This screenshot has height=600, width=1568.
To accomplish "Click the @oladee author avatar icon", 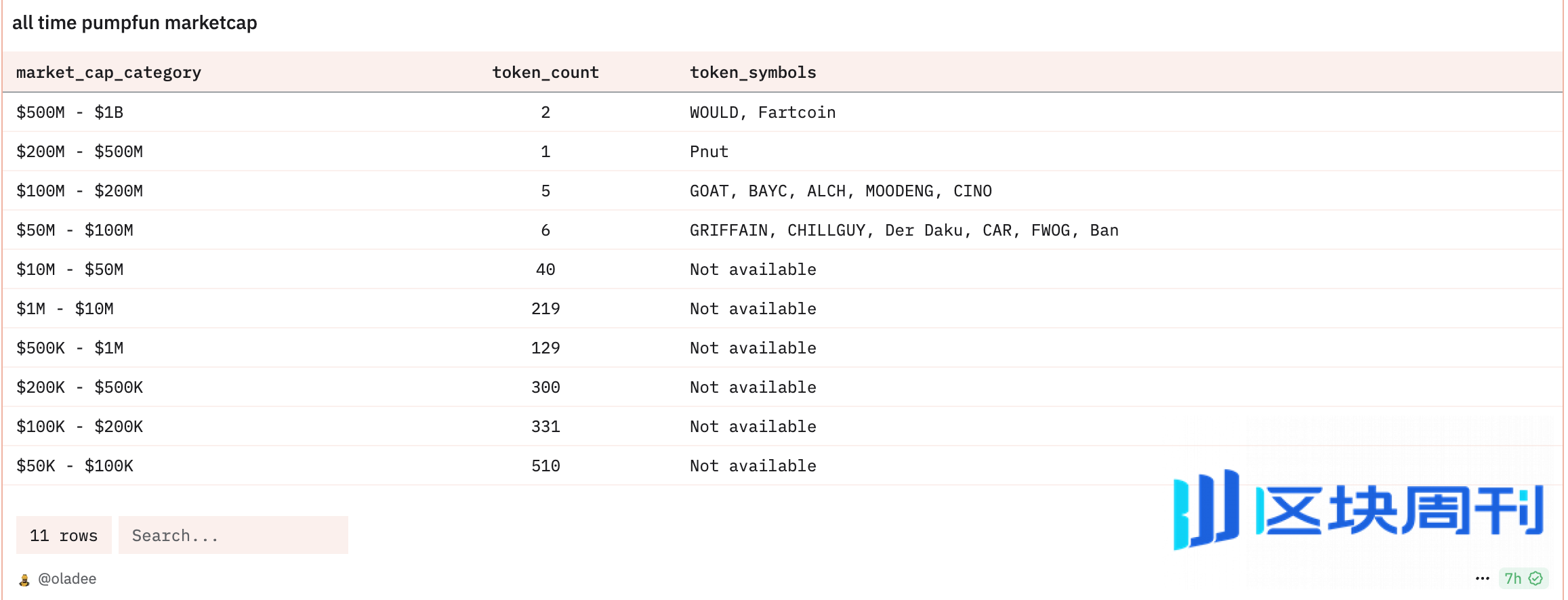I will 24,580.
